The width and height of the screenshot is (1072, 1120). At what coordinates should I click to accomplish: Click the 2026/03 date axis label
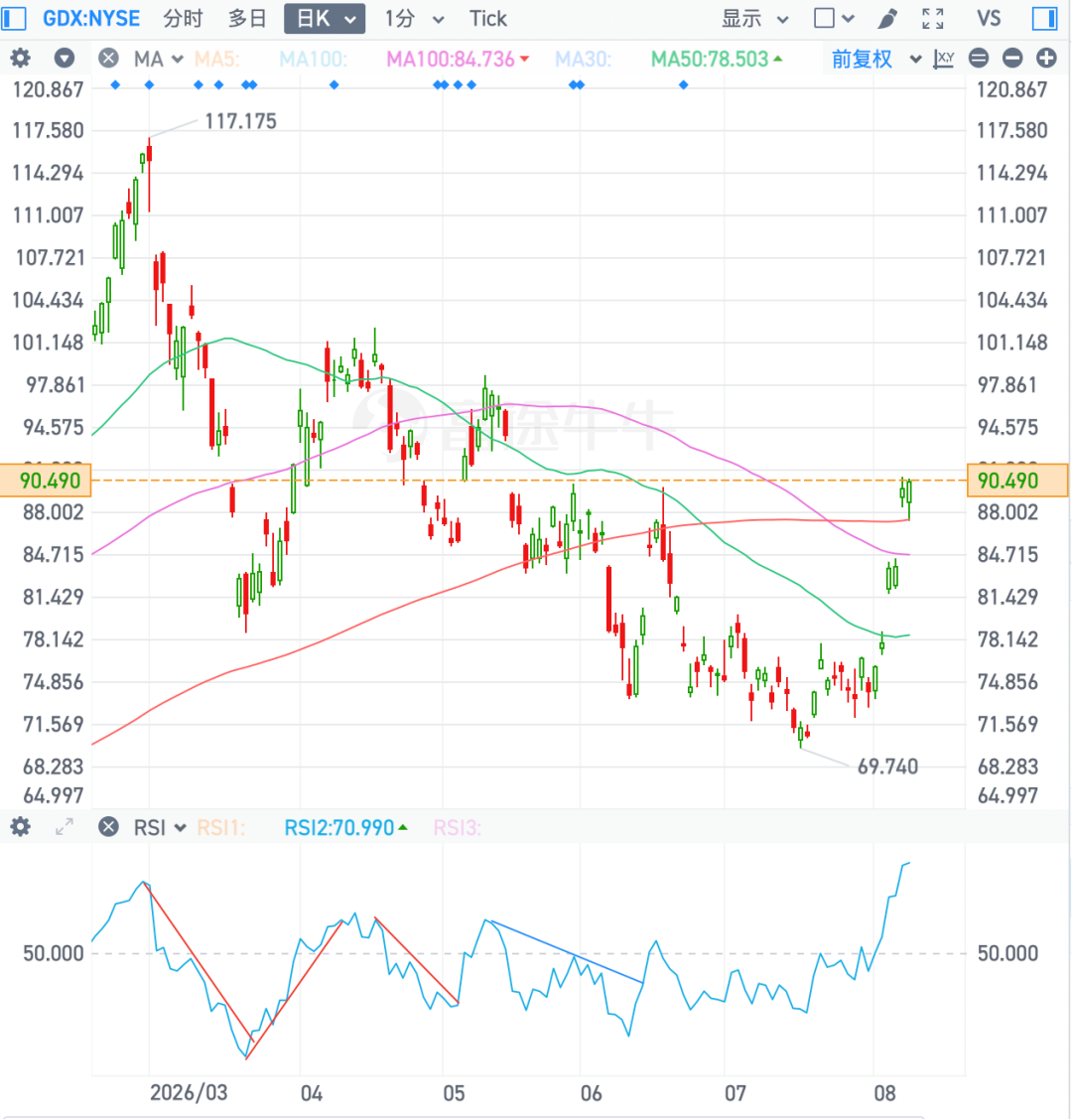189,1093
